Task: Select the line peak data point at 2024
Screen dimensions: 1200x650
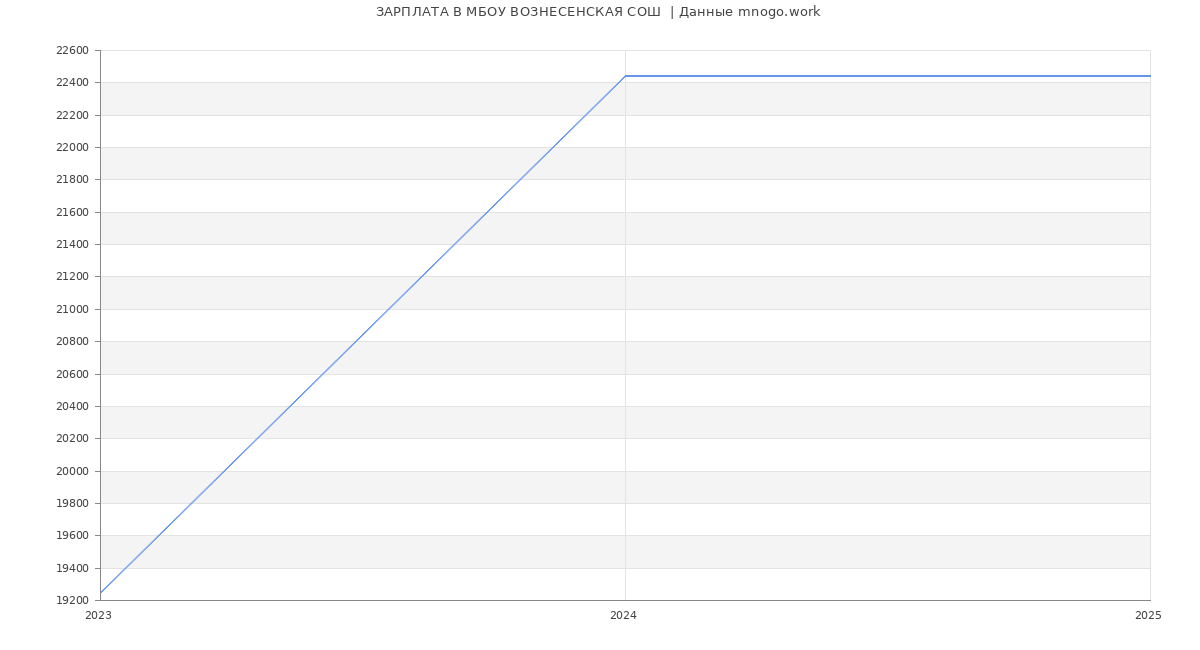Action: pyautogui.click(x=625, y=76)
